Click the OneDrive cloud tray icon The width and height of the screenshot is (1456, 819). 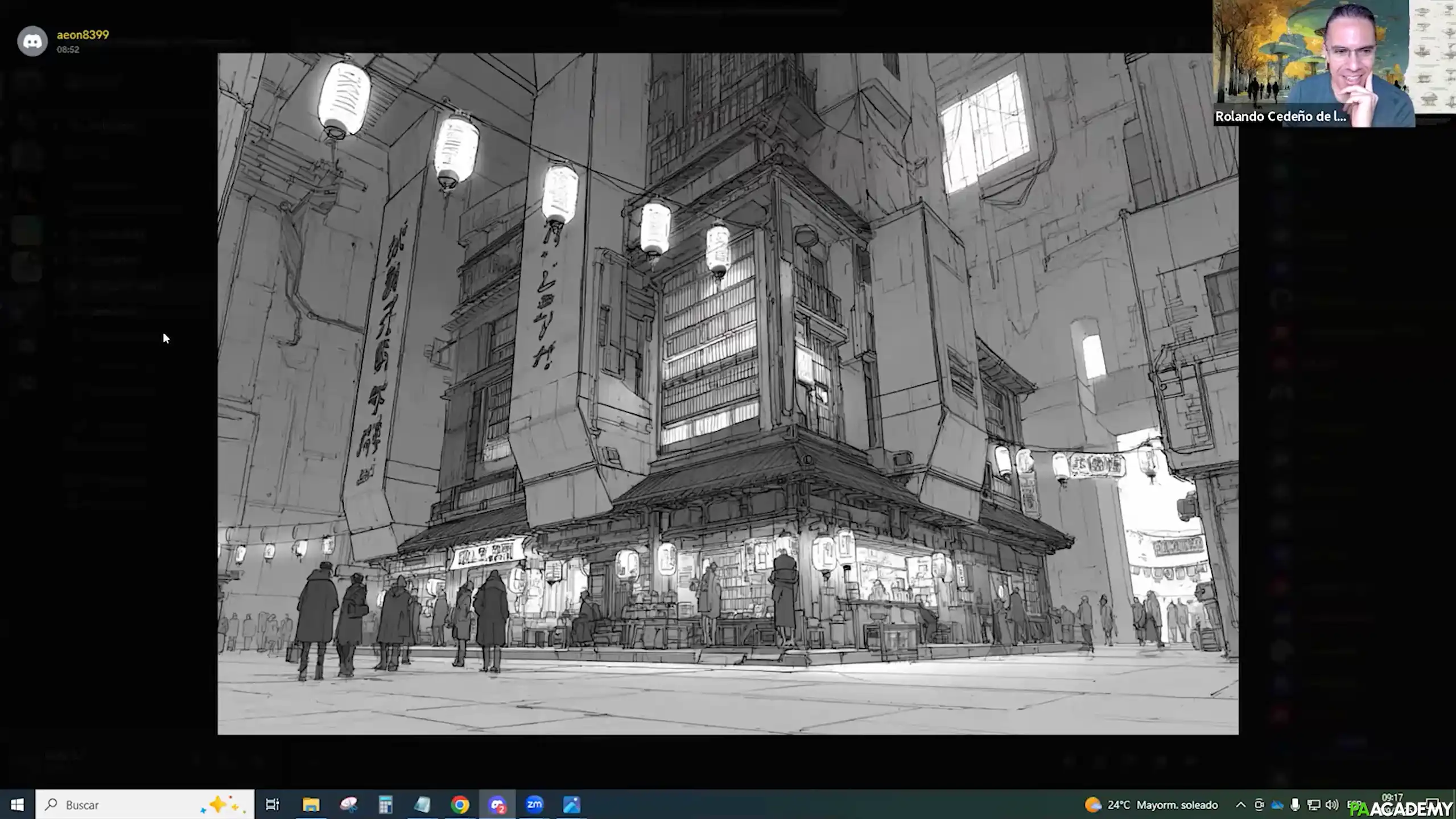click(x=1277, y=805)
